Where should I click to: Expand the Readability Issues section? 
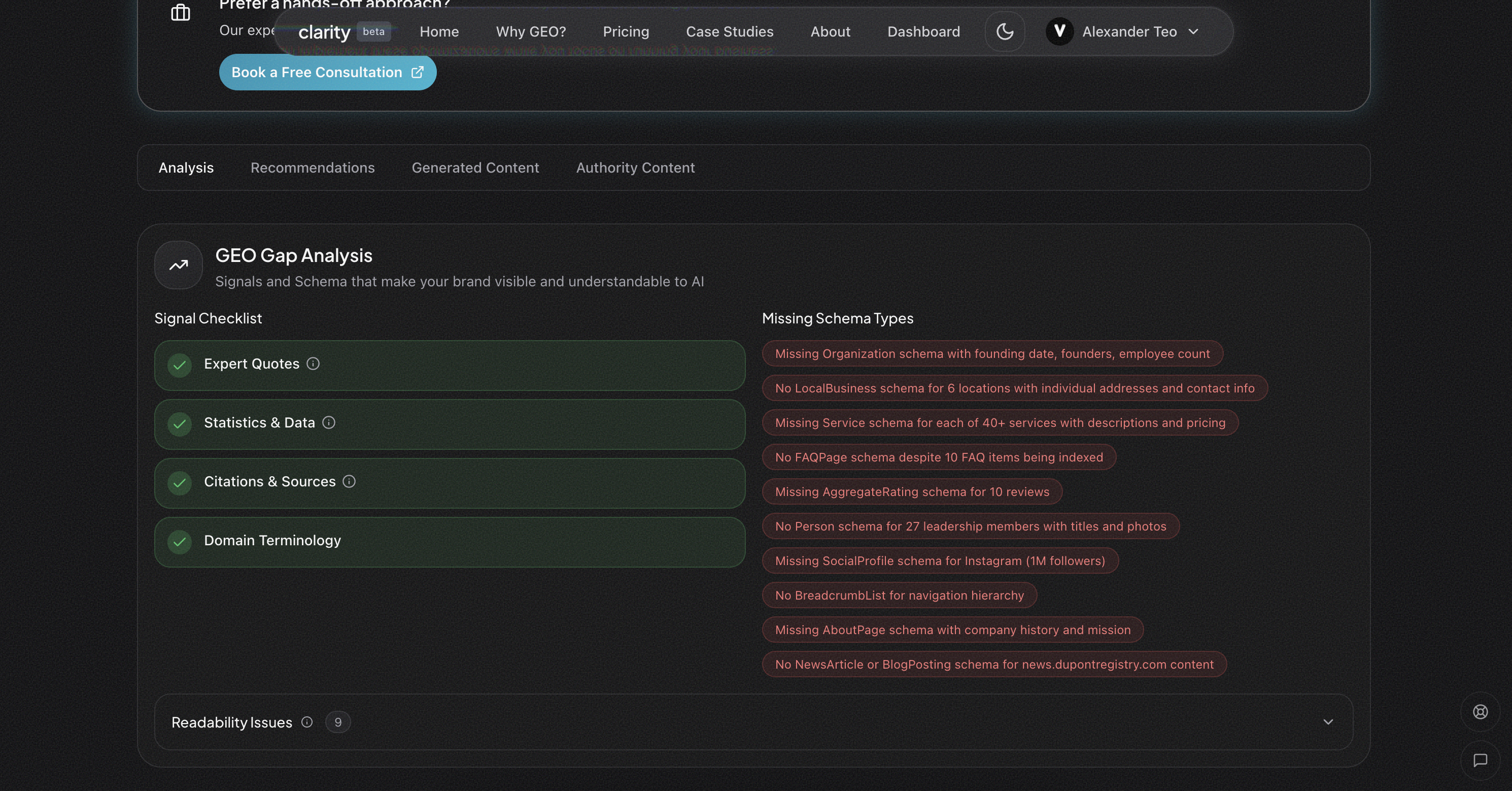1328,722
